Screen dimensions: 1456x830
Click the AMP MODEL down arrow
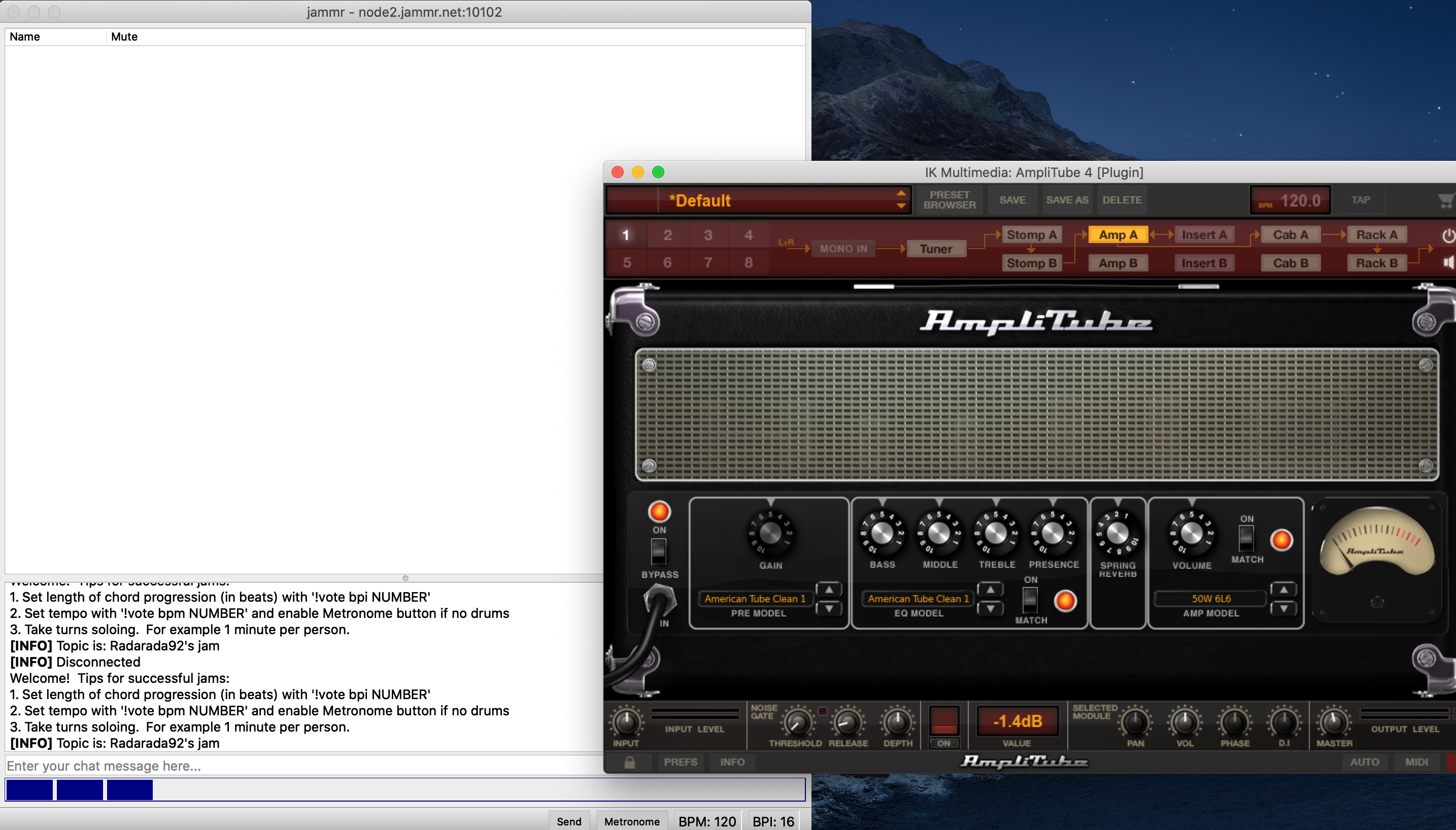[x=1283, y=608]
